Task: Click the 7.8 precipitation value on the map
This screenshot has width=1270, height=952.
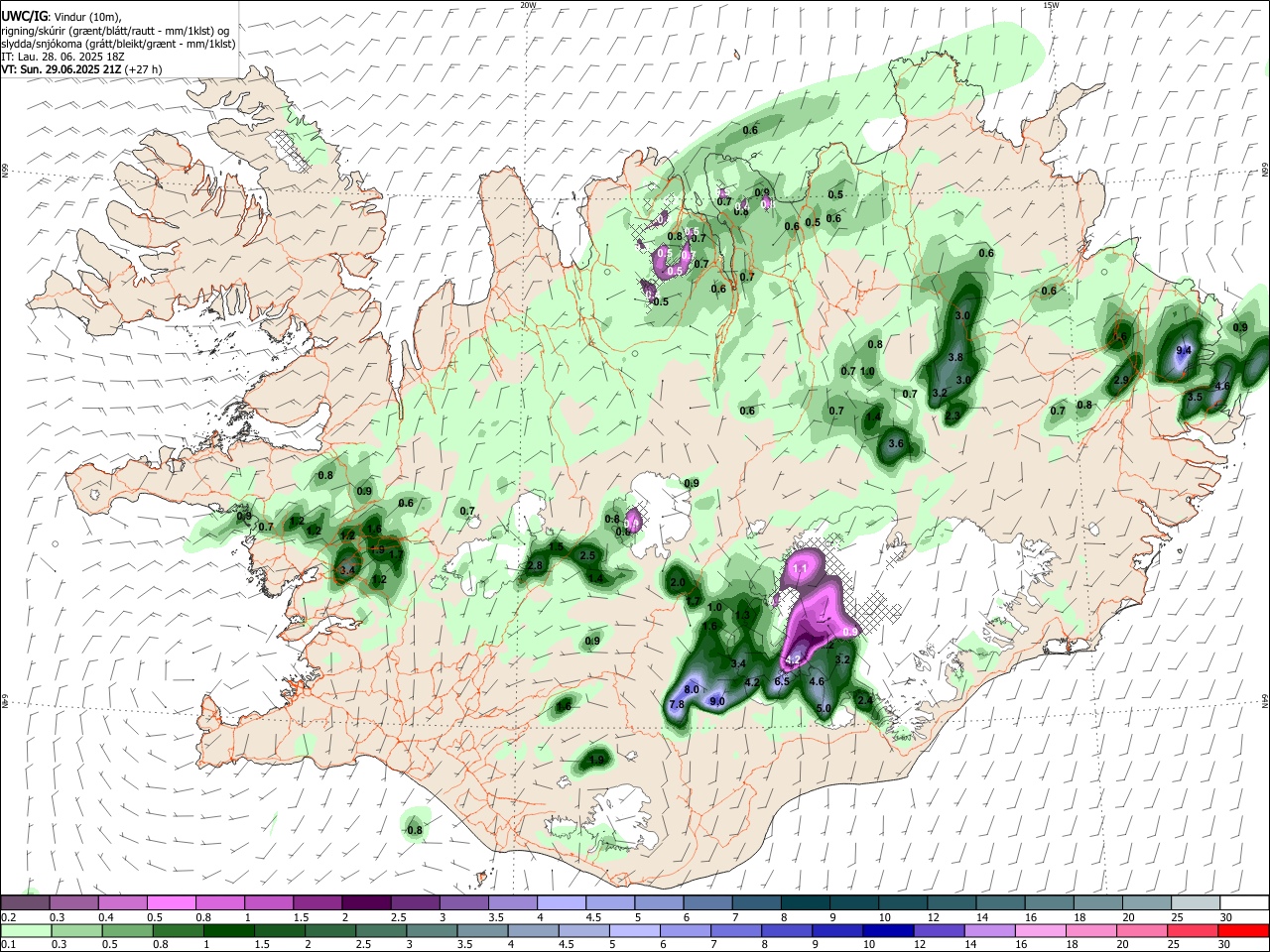Action: [677, 704]
